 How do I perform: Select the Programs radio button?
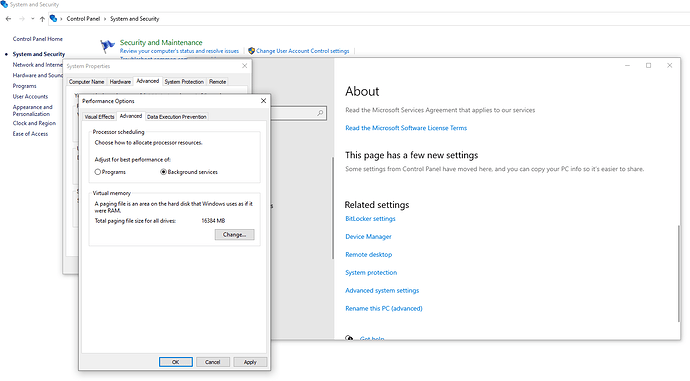click(x=98, y=172)
